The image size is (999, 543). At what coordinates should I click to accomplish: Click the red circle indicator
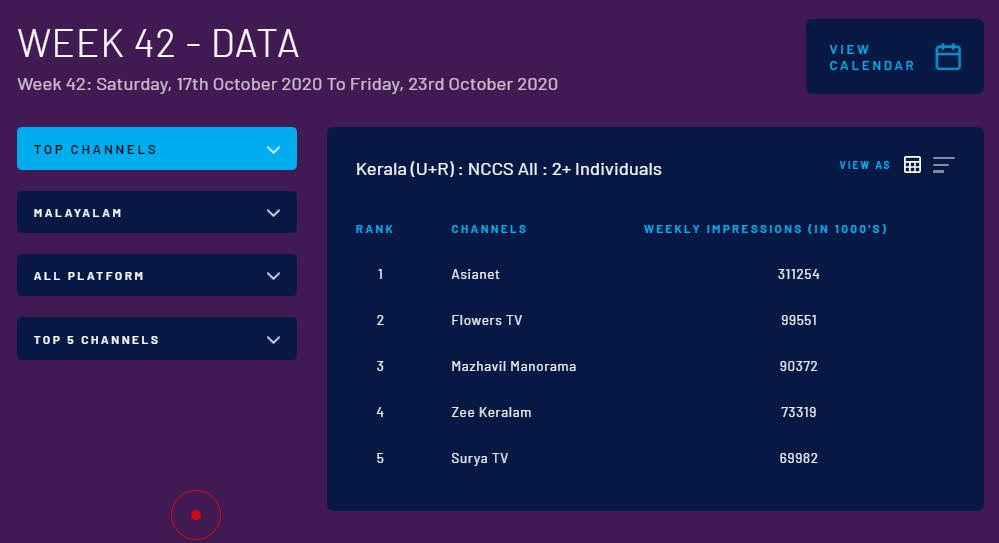(x=196, y=515)
